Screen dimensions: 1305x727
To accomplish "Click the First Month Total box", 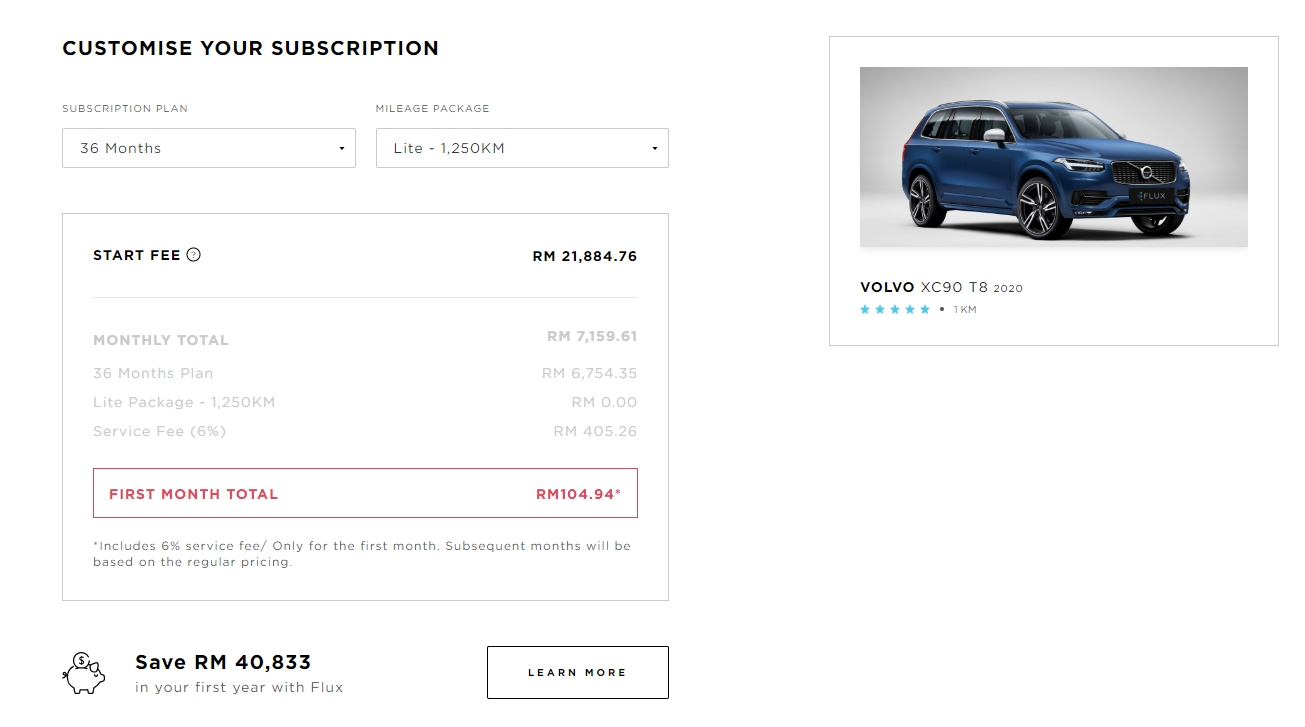I will point(365,494).
